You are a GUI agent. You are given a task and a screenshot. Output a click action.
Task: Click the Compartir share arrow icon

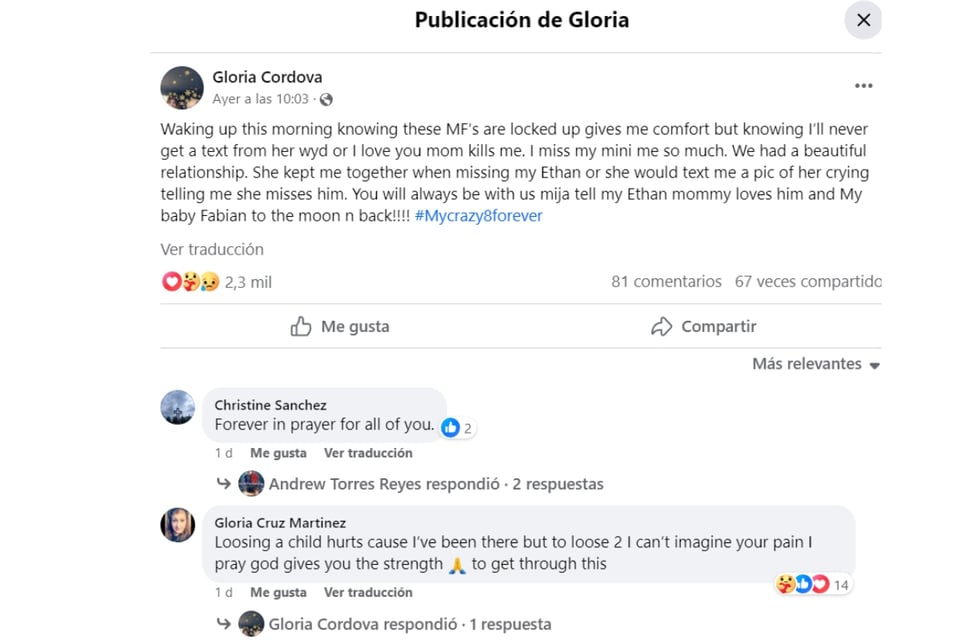[661, 326]
